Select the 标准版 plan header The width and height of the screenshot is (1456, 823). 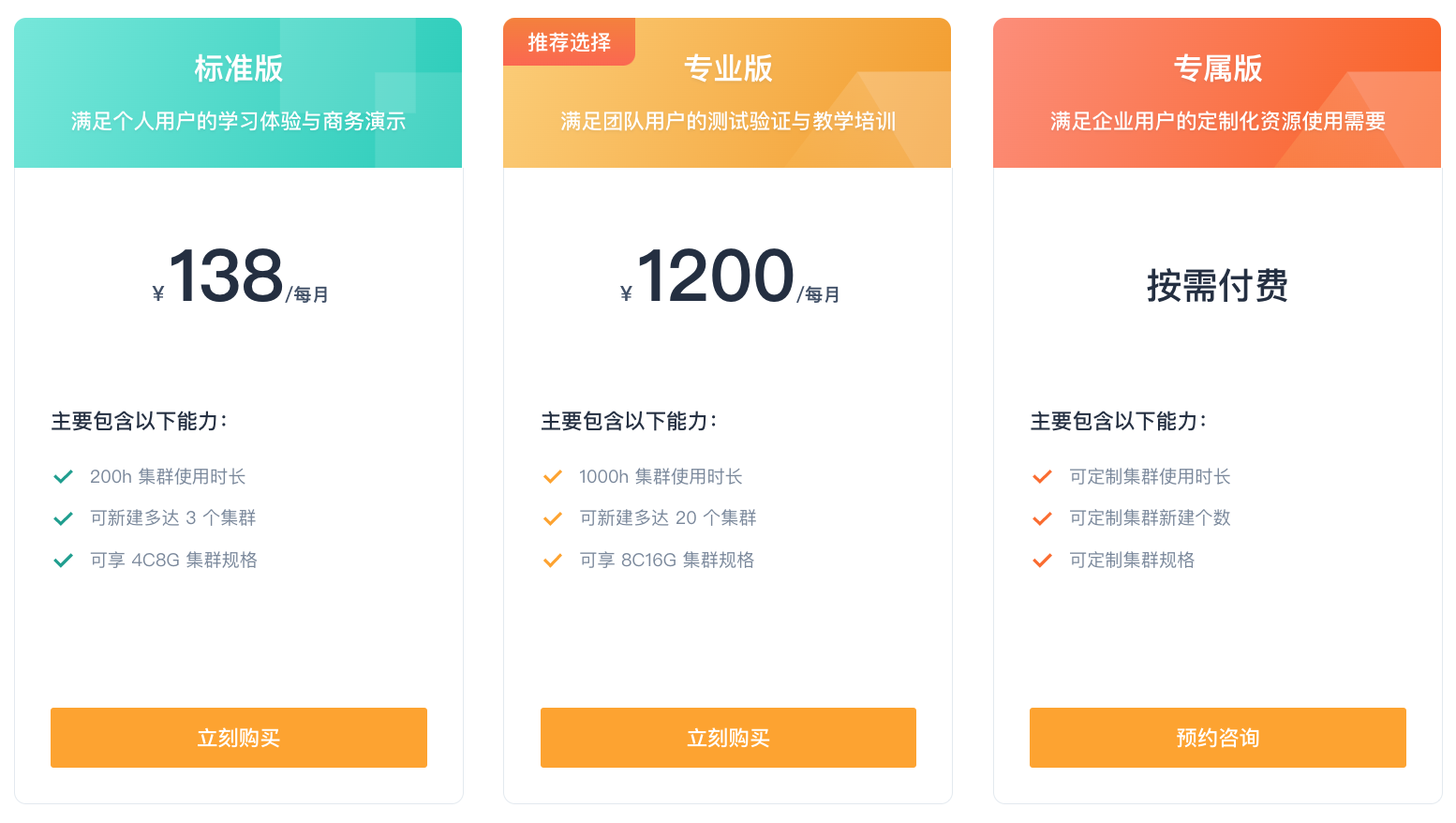click(x=238, y=93)
